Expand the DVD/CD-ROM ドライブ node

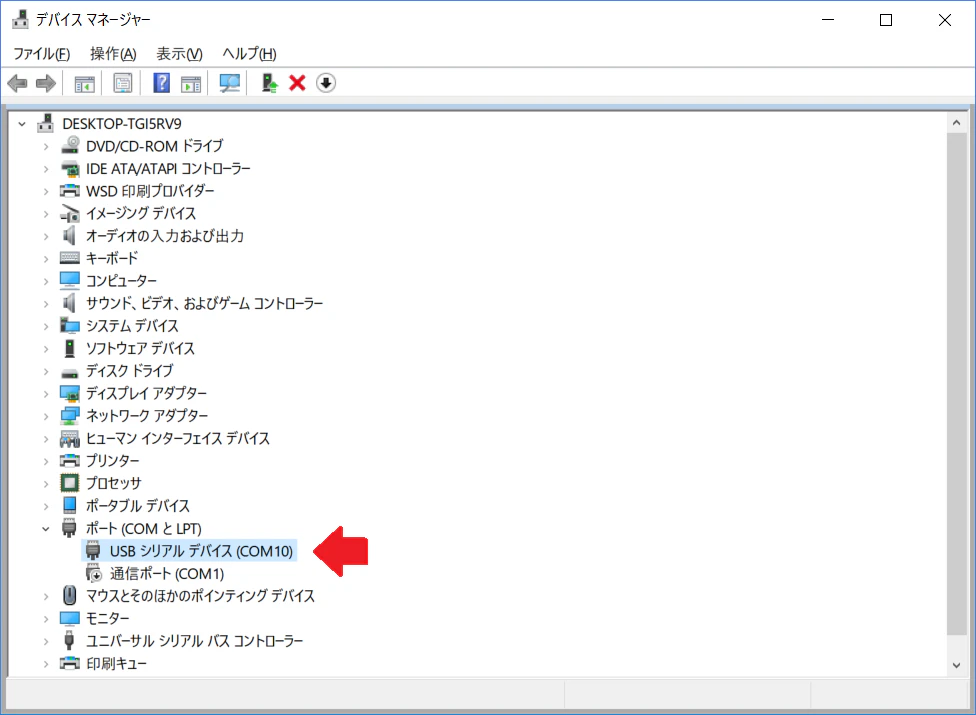click(46, 147)
